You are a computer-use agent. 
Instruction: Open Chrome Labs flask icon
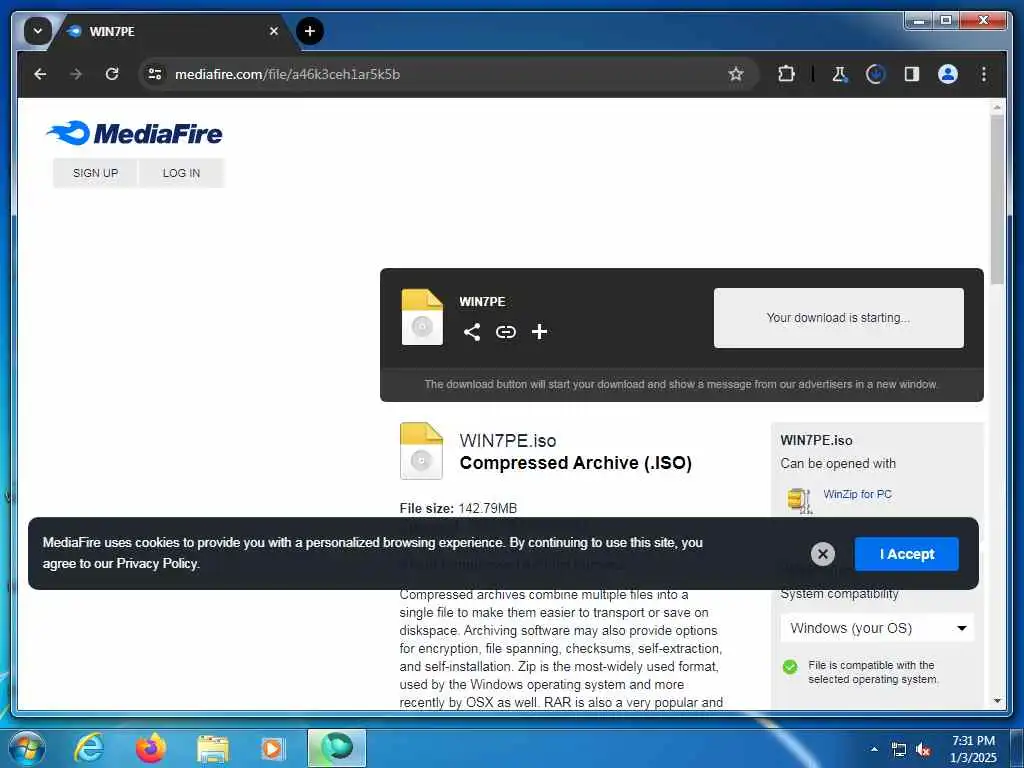coord(840,74)
